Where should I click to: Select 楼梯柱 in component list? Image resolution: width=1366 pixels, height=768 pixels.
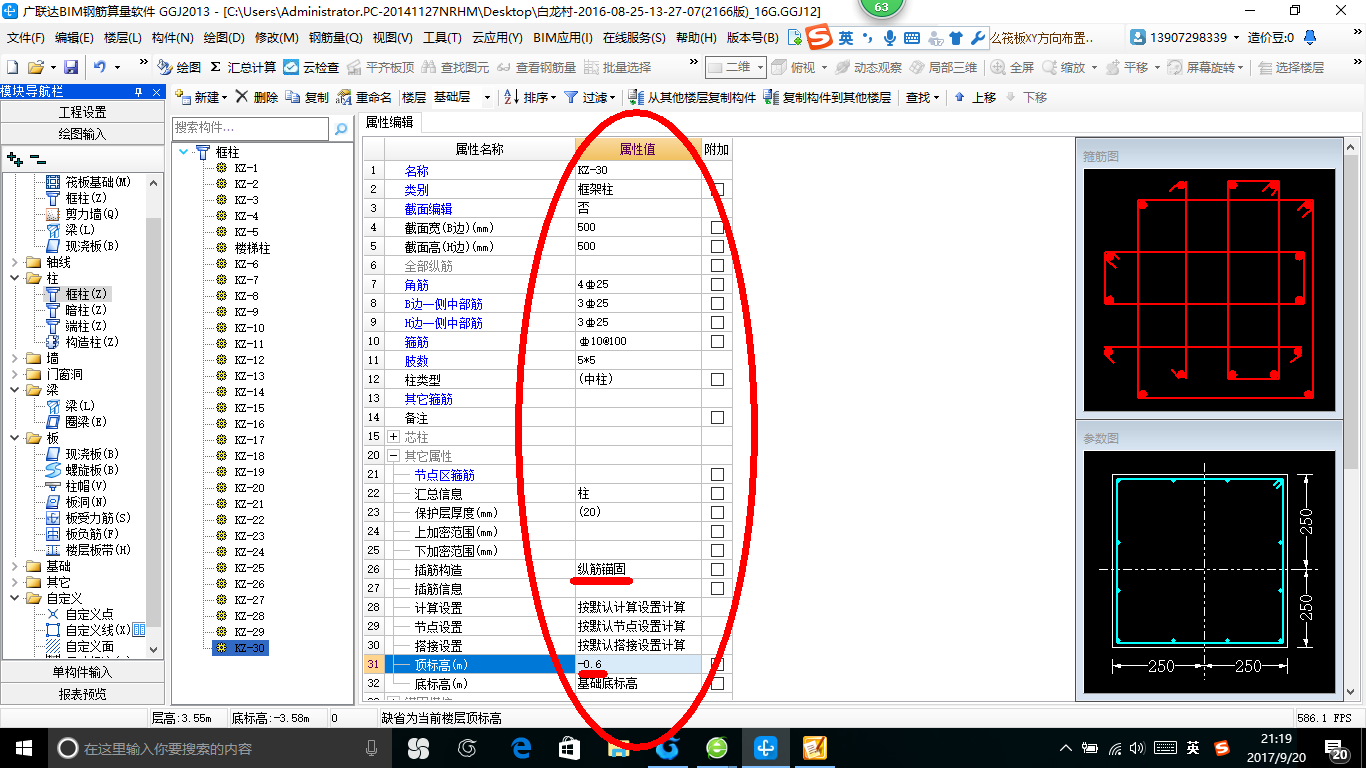click(x=252, y=248)
